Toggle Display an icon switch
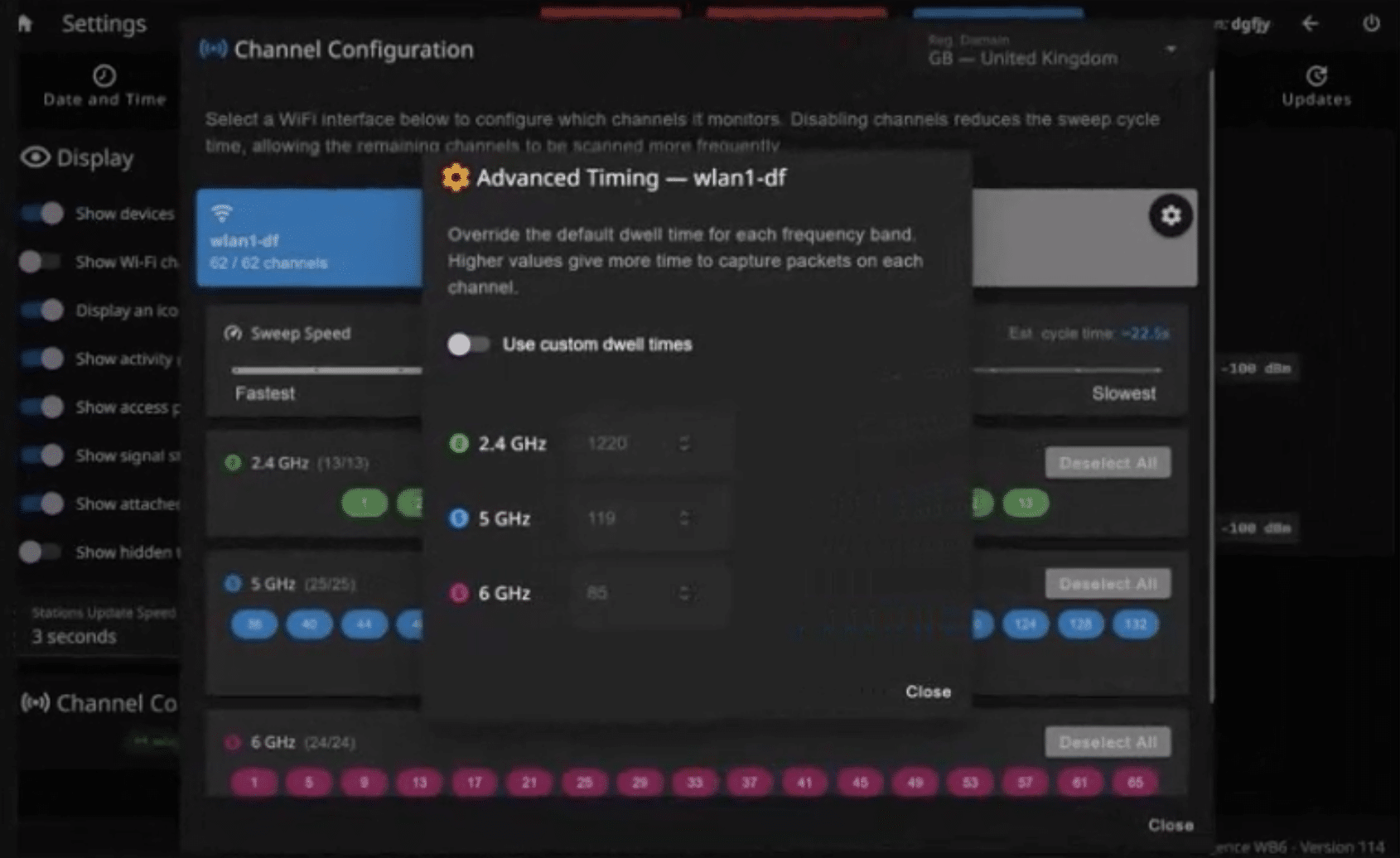The width and height of the screenshot is (1400, 858). pos(41,310)
